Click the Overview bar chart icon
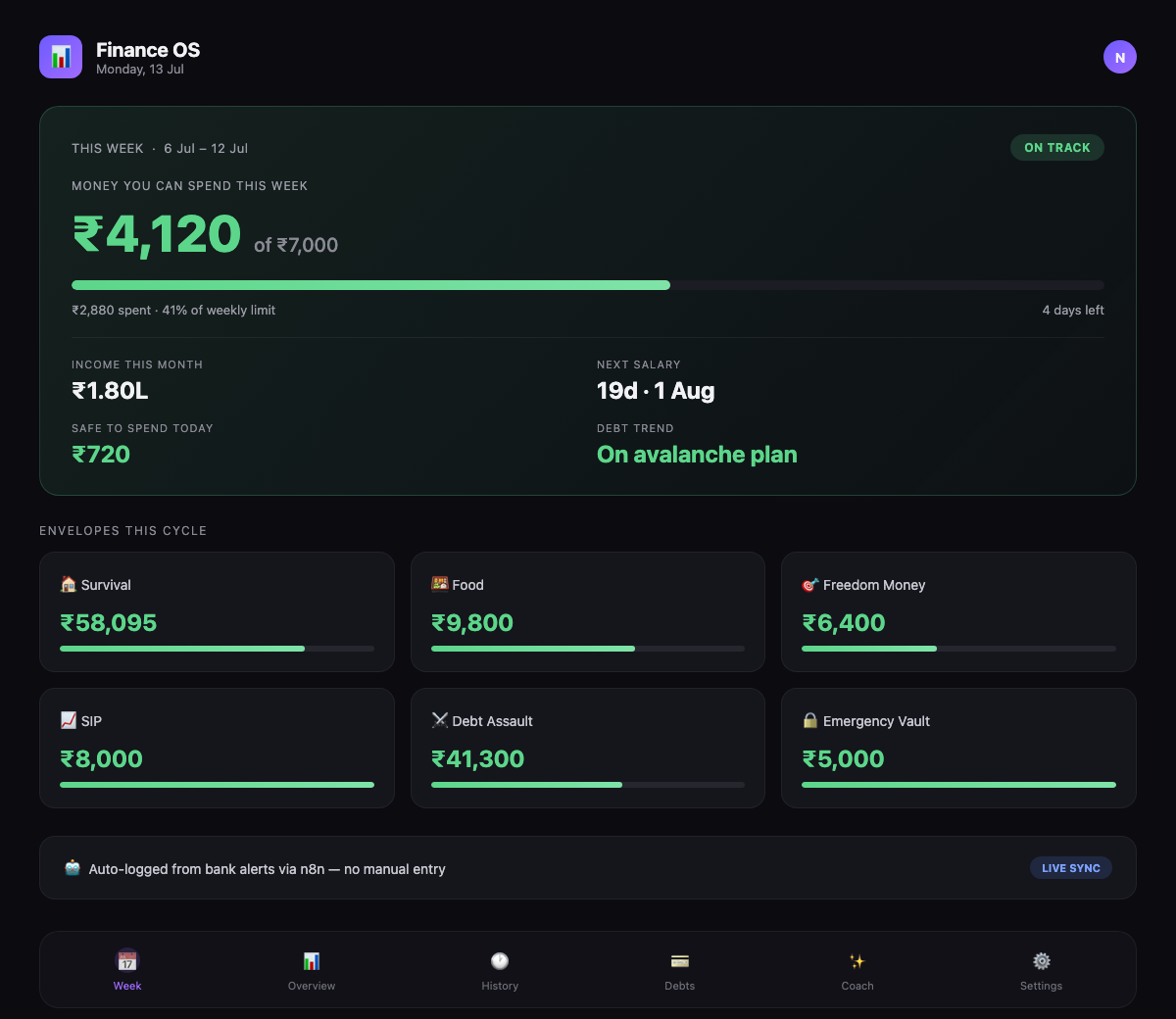The width and height of the screenshot is (1176, 1019). [312, 960]
